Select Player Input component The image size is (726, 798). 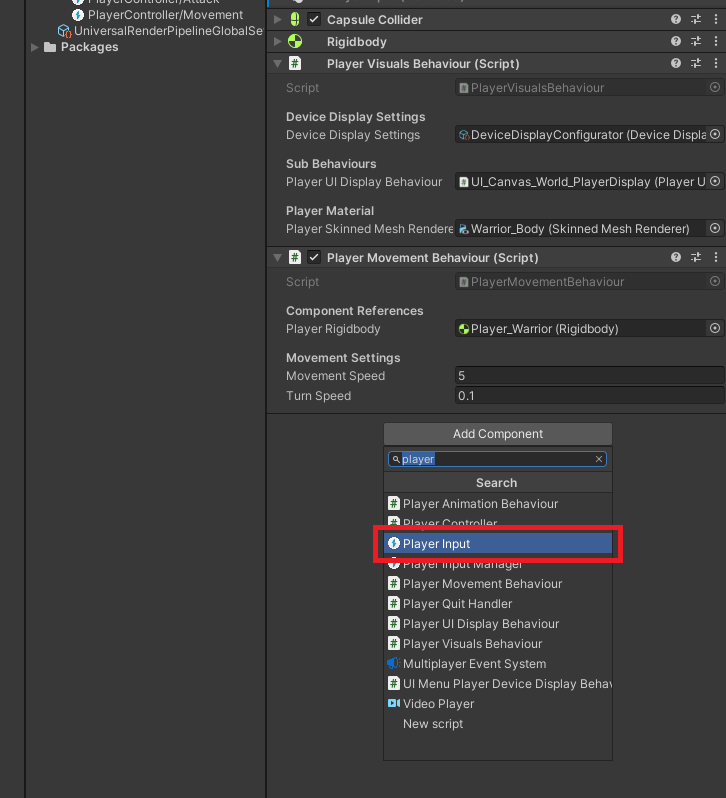tap(498, 544)
